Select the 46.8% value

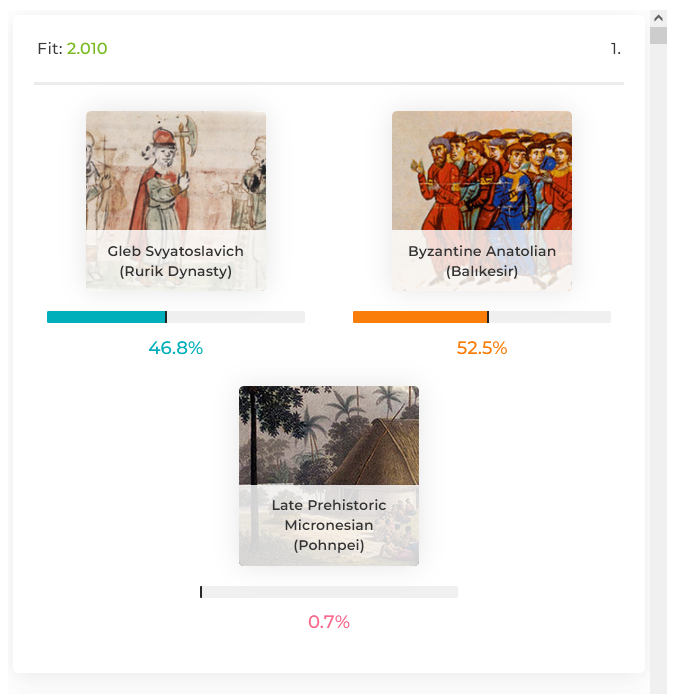(x=176, y=348)
